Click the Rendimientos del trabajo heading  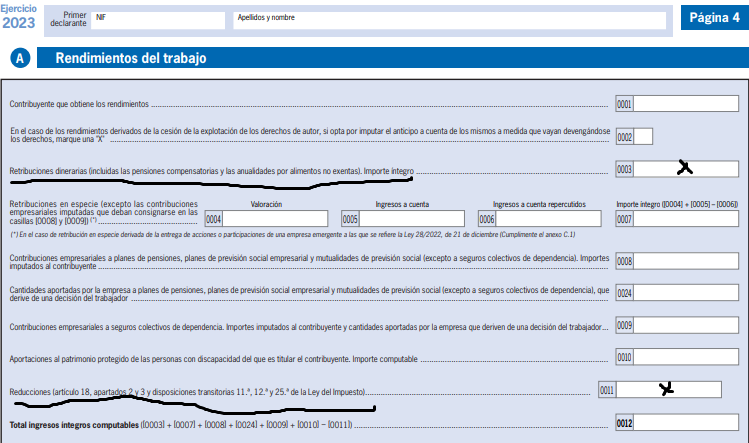(131, 58)
